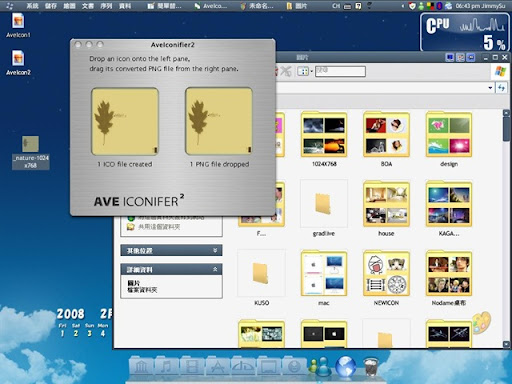Open the house folder

click(386, 209)
